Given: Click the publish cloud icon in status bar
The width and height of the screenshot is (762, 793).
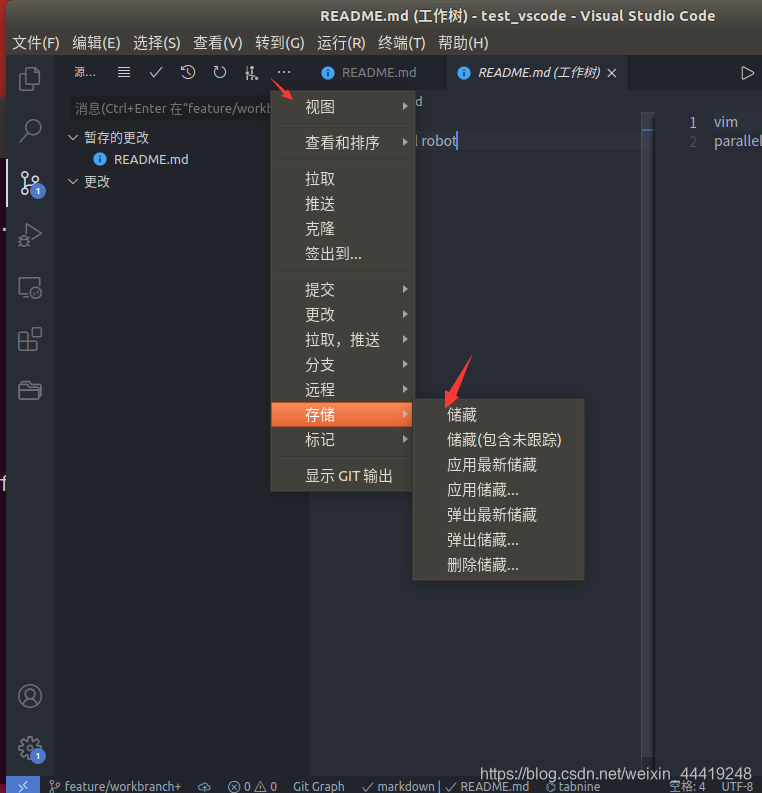Looking at the screenshot, I should tap(204, 786).
